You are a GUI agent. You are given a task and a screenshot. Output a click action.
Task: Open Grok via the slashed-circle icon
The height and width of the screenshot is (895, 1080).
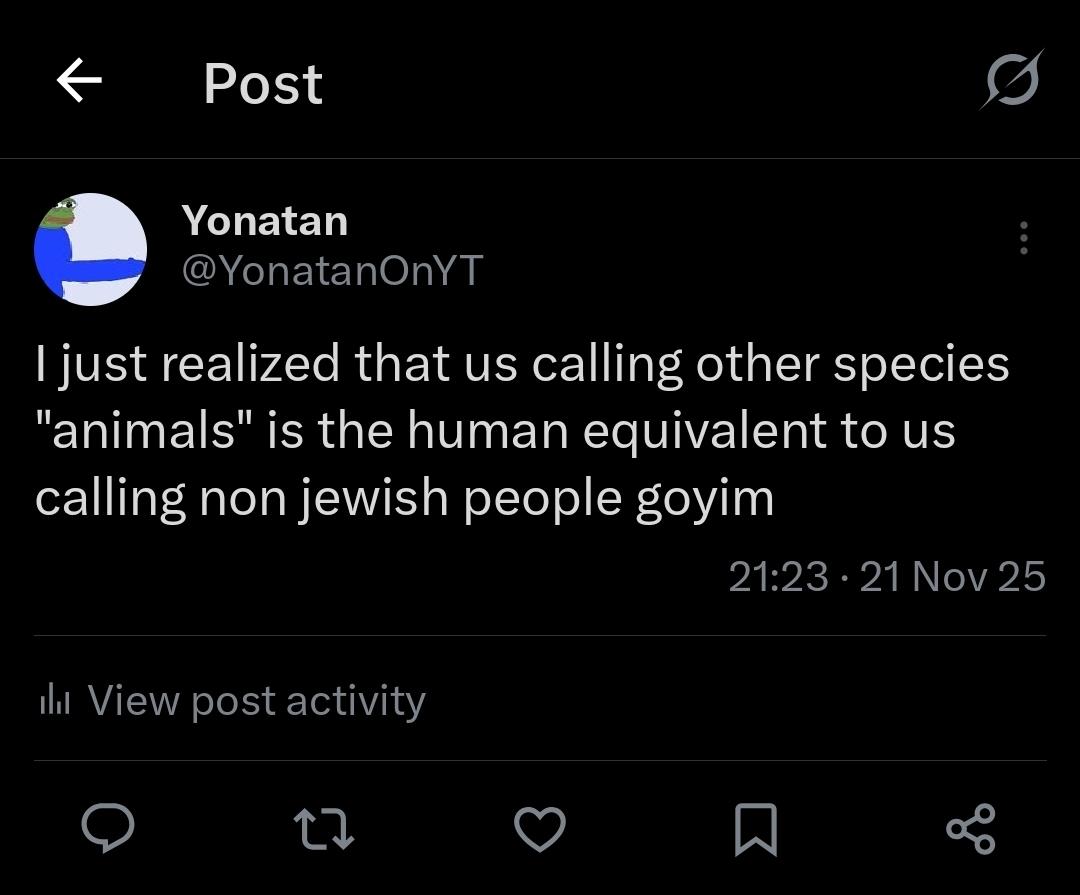[x=1011, y=79]
